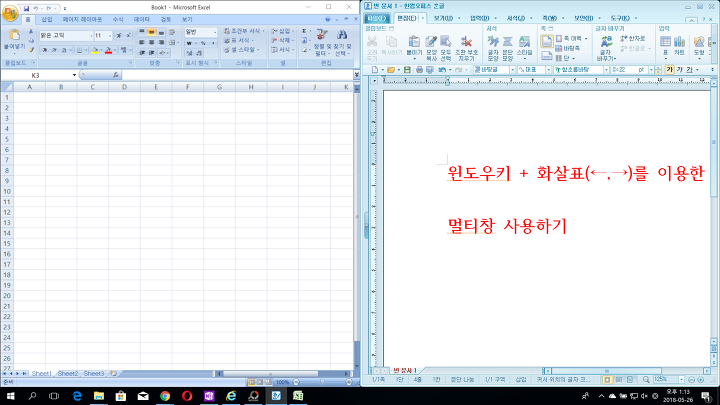Click the Windows Start button
720x405 pixels.
click(x=10, y=396)
